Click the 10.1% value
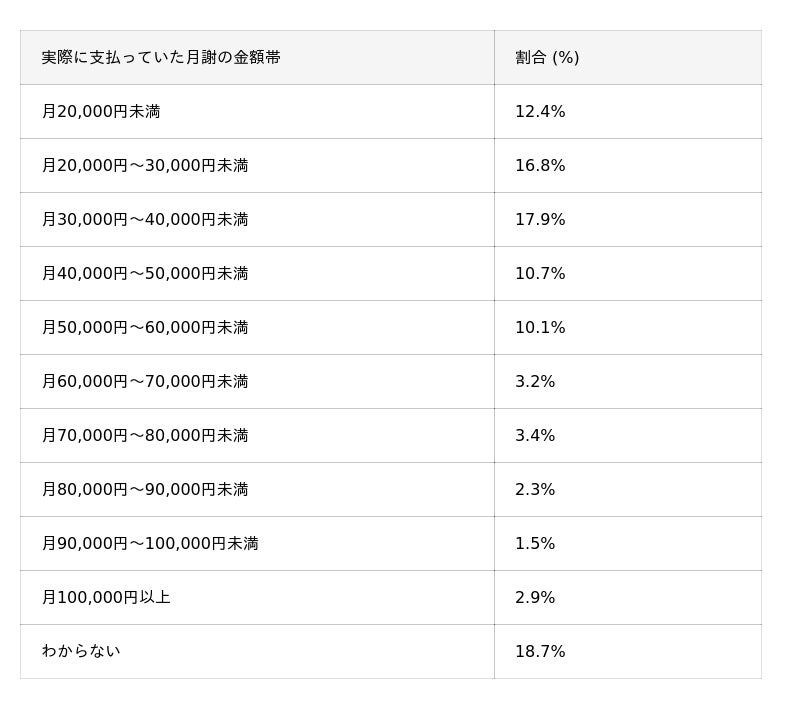This screenshot has width=800, height=709. [x=540, y=328]
